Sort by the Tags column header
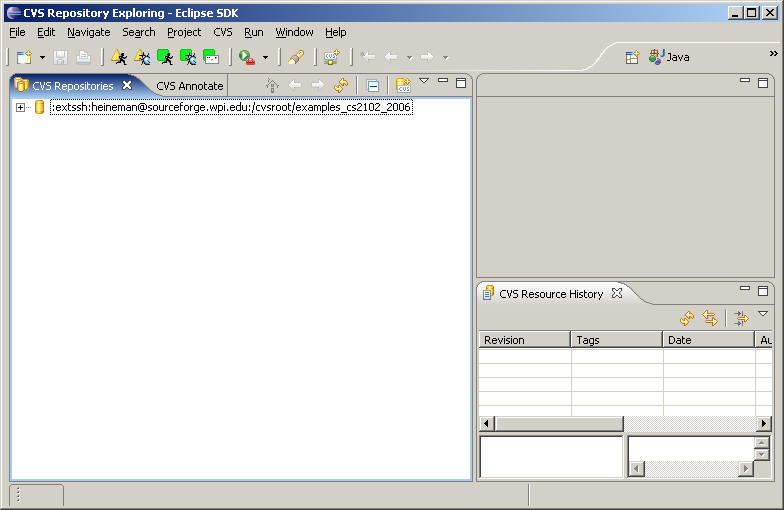This screenshot has height=510, width=784. 616,340
